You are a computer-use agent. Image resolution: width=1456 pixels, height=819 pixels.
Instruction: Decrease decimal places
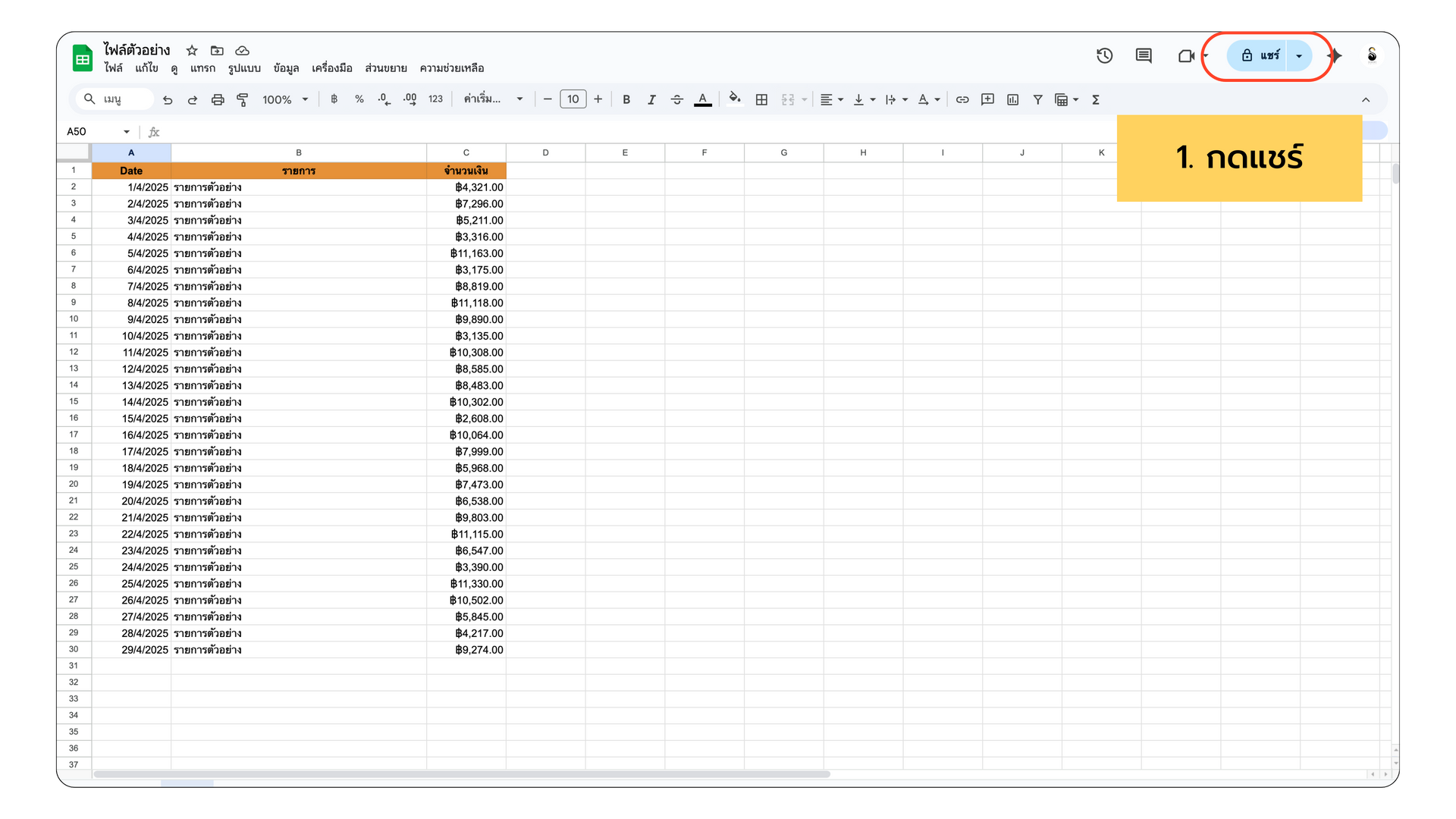pyautogui.click(x=384, y=99)
